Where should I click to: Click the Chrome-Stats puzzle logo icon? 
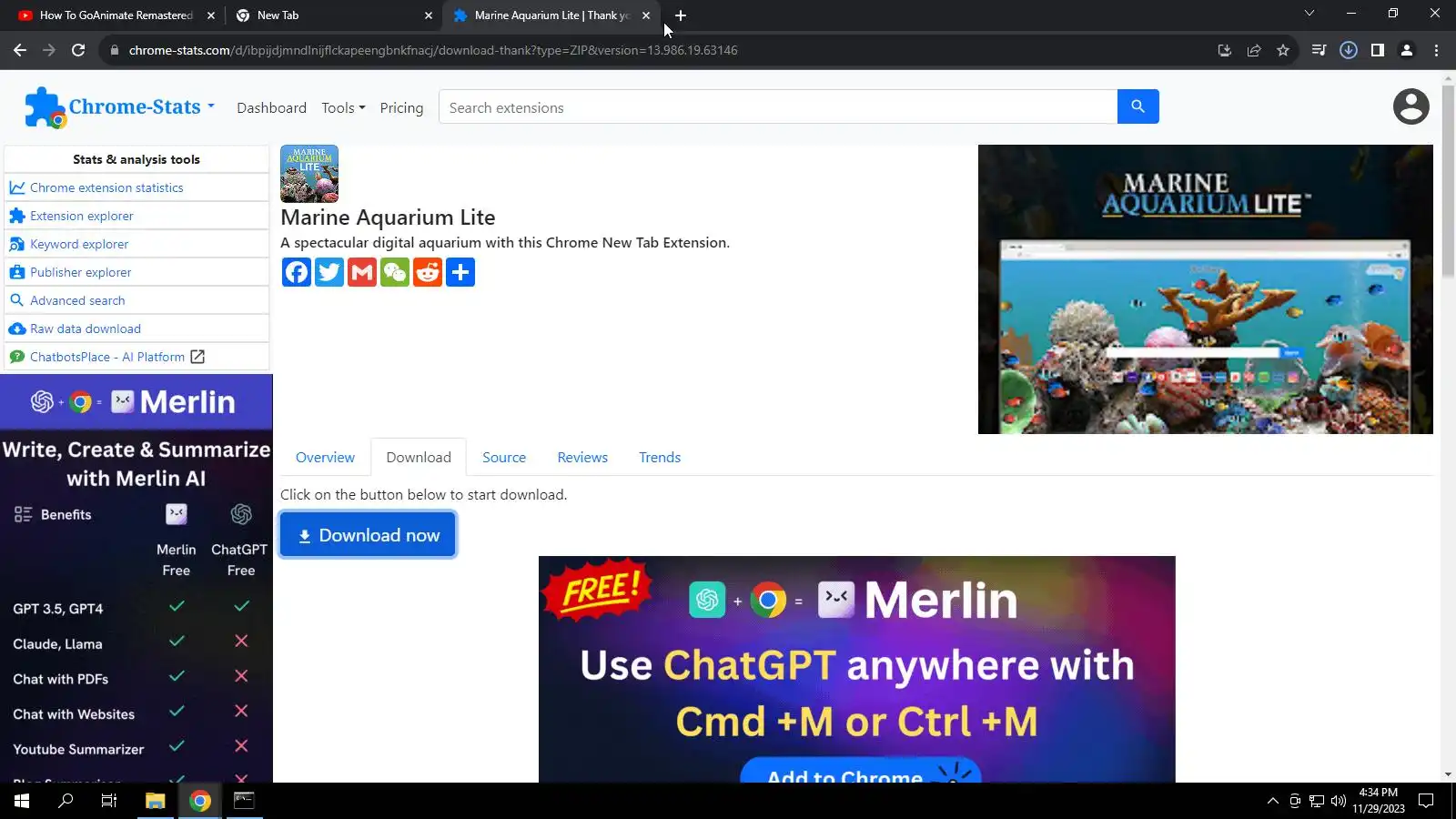coord(45,107)
